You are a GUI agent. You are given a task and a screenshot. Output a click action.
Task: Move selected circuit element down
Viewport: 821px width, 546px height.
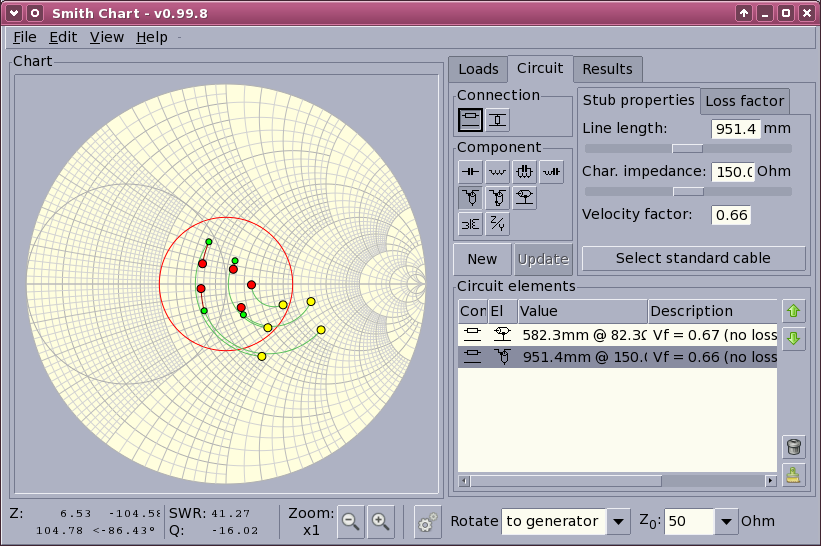pyautogui.click(x=793, y=339)
